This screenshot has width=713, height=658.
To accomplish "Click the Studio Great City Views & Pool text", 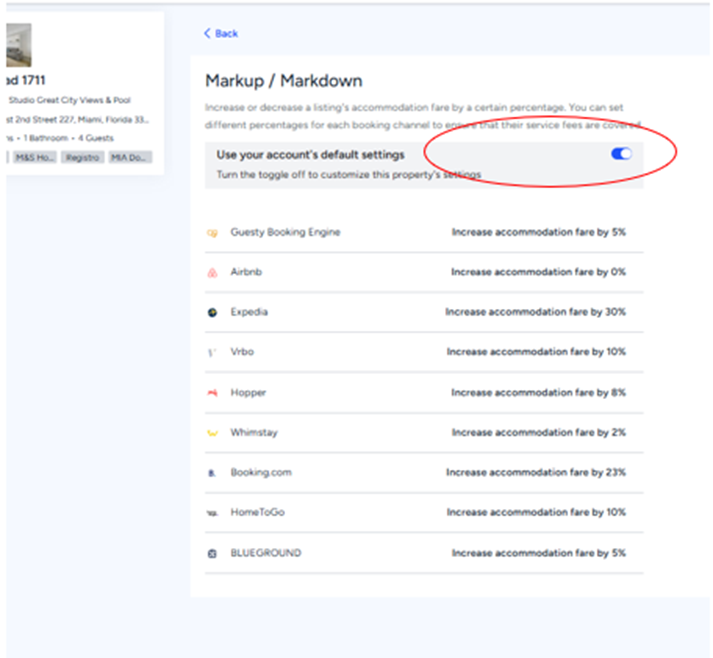I will pos(70,100).
